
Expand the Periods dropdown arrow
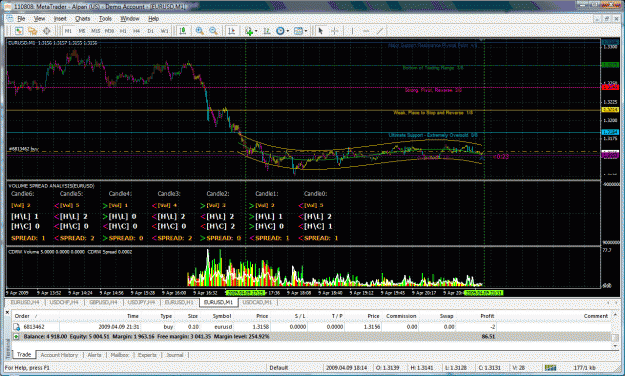pos(287,31)
